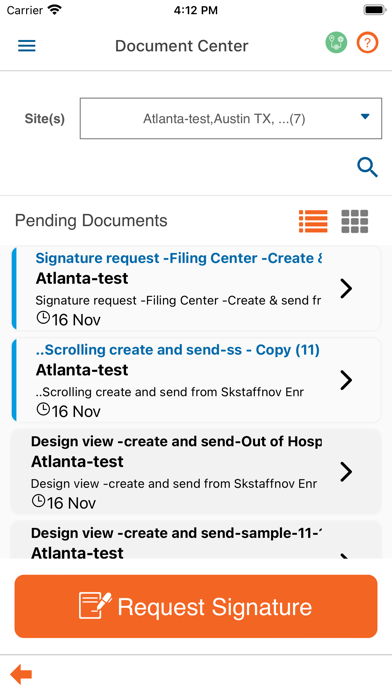Switch to grid view layout

point(354,221)
